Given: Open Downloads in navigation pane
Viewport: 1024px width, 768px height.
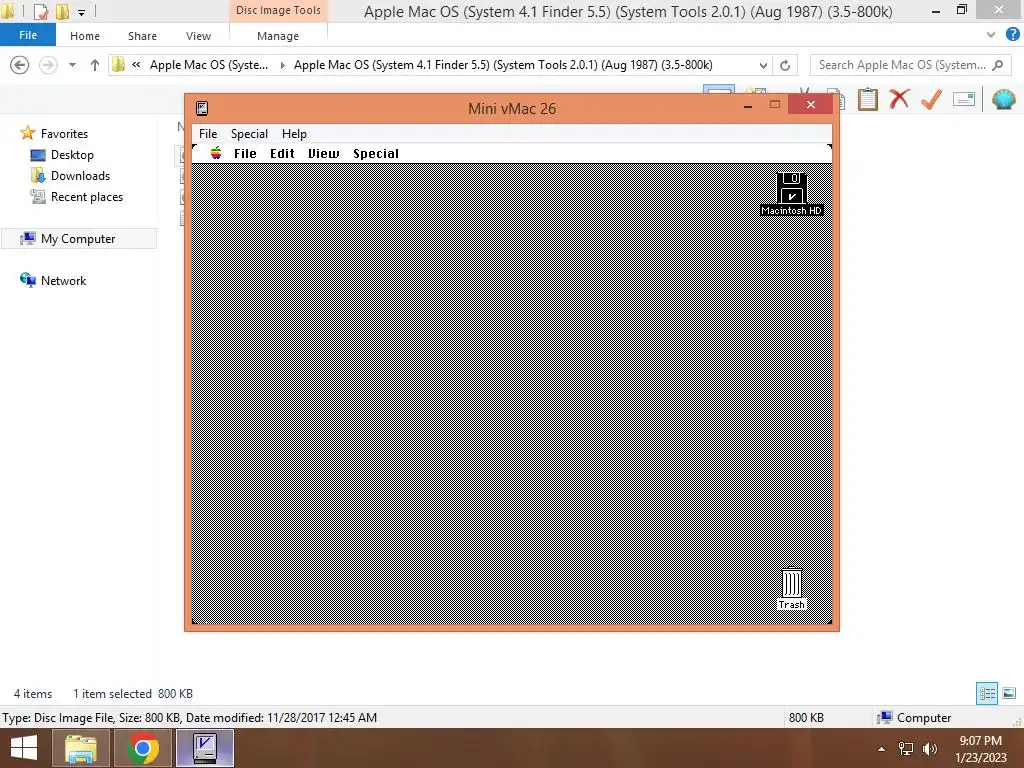Looking at the screenshot, I should point(80,176).
